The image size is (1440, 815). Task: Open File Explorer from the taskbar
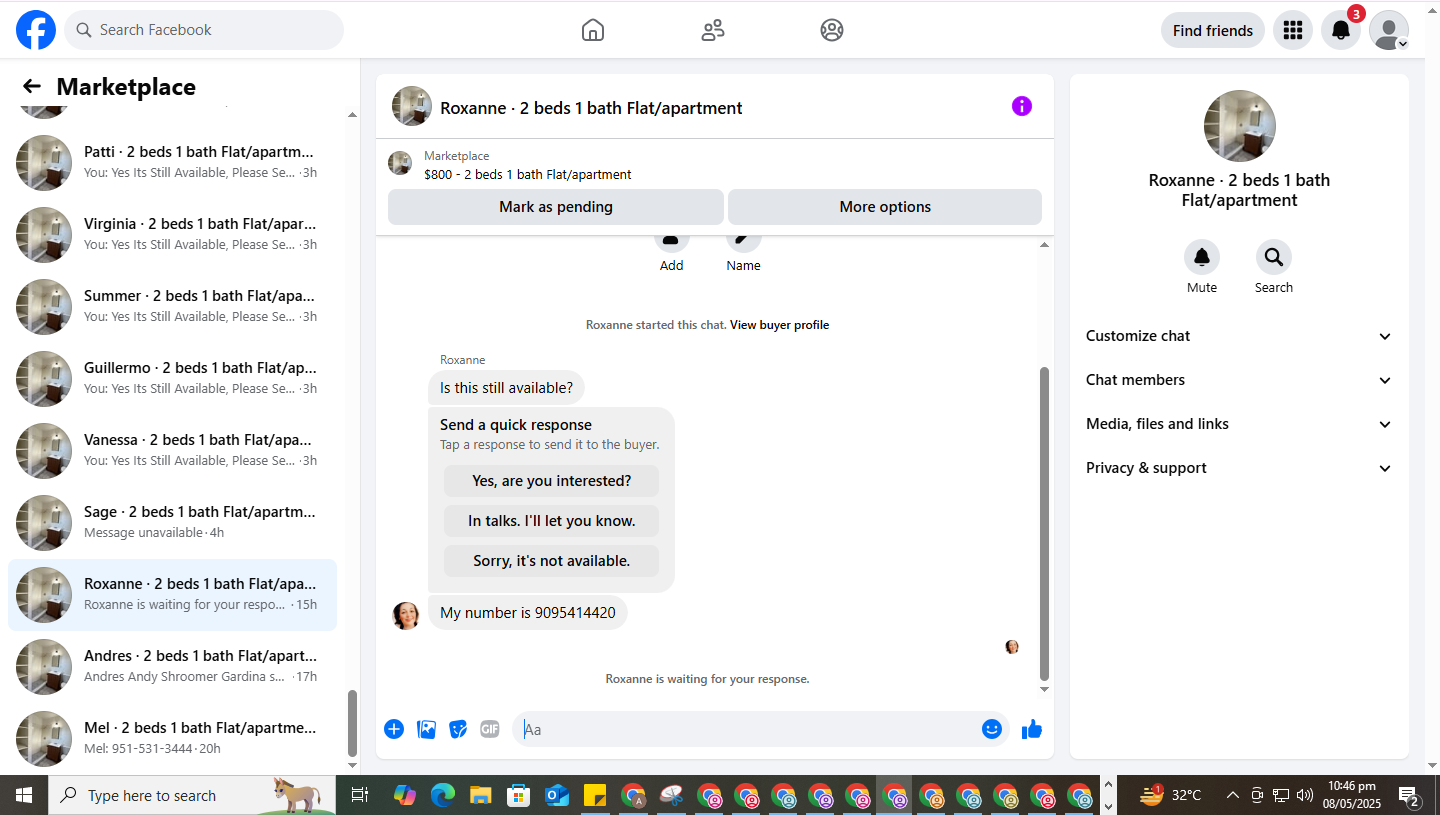point(481,795)
